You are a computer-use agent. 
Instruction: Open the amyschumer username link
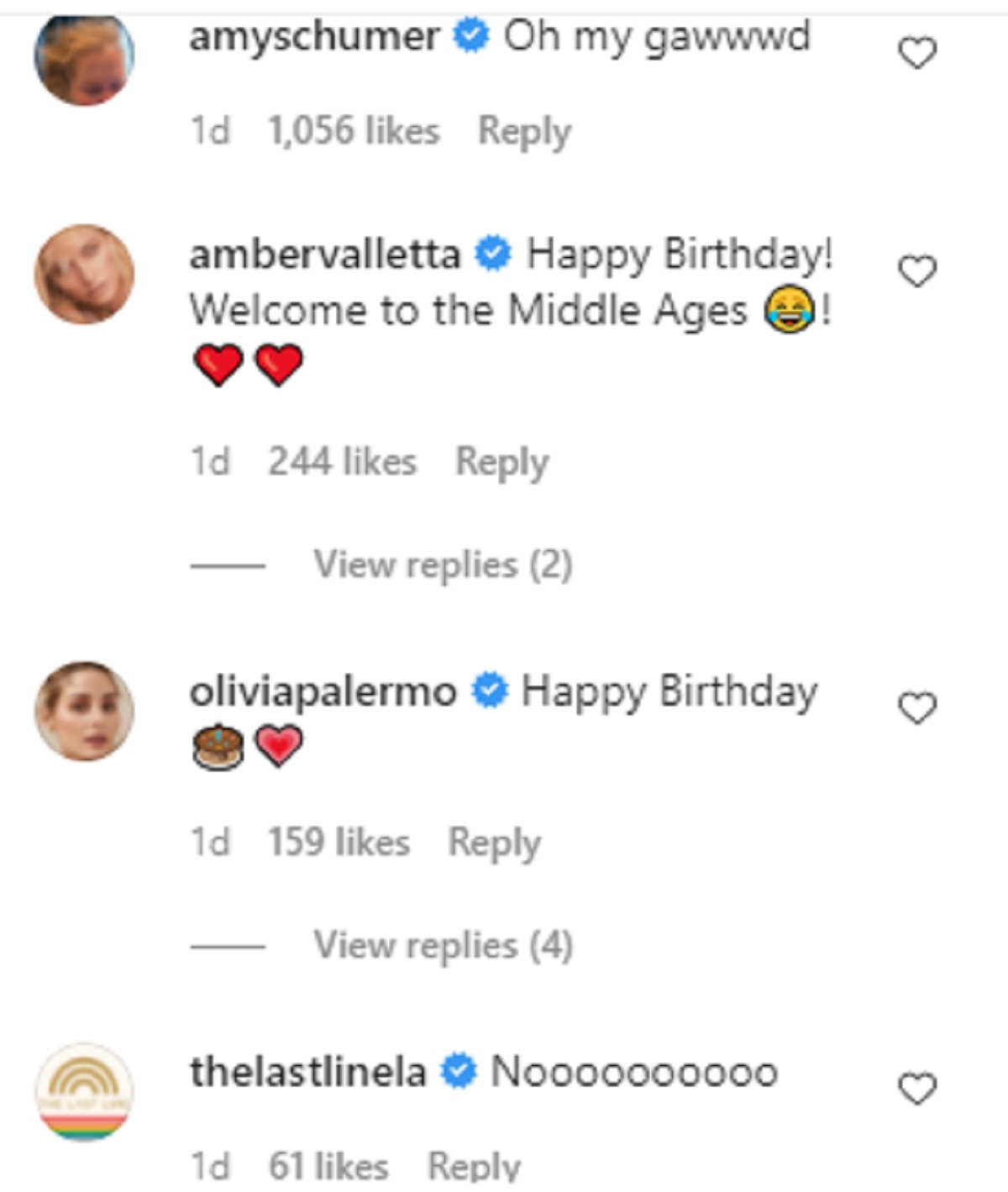[313, 37]
